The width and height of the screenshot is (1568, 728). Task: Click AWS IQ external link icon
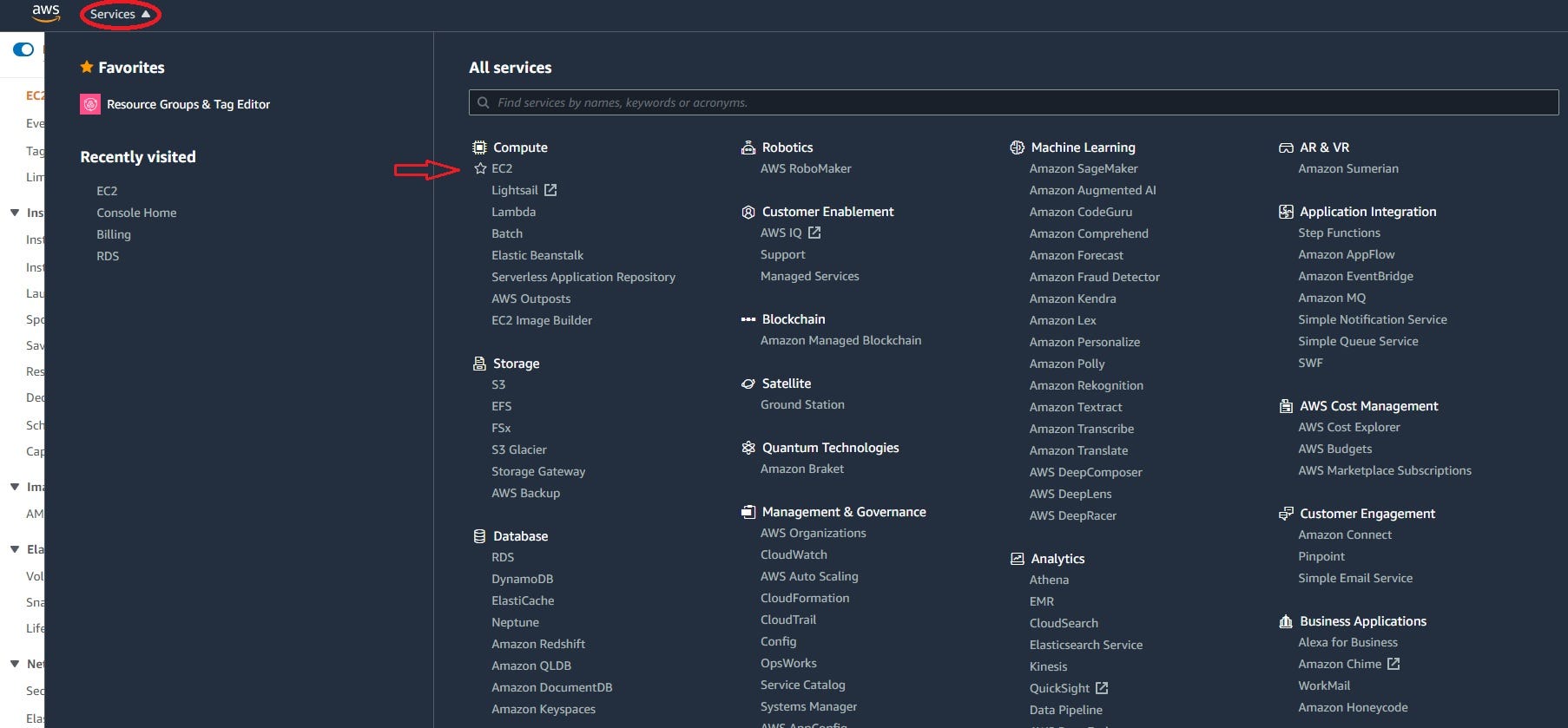[x=814, y=233]
